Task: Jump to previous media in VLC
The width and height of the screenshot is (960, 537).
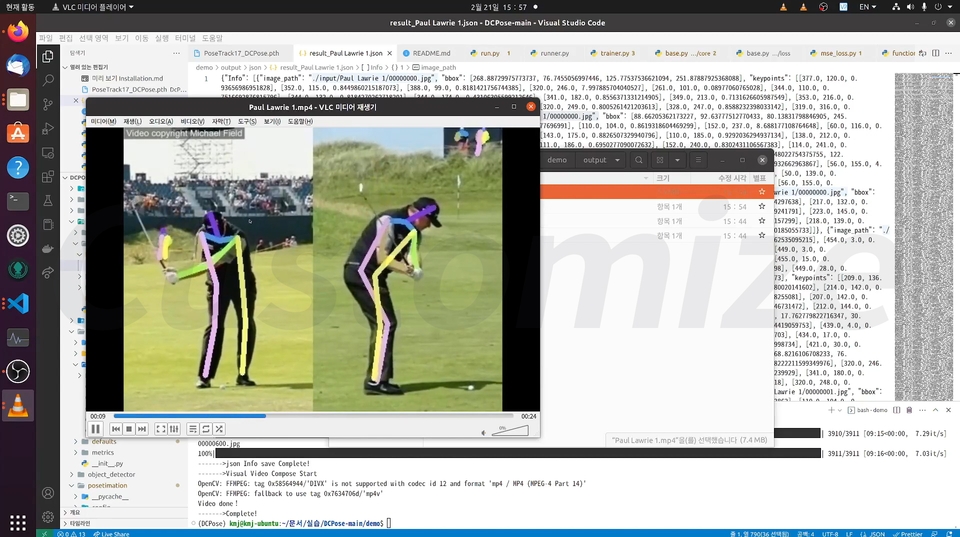Action: click(116, 429)
